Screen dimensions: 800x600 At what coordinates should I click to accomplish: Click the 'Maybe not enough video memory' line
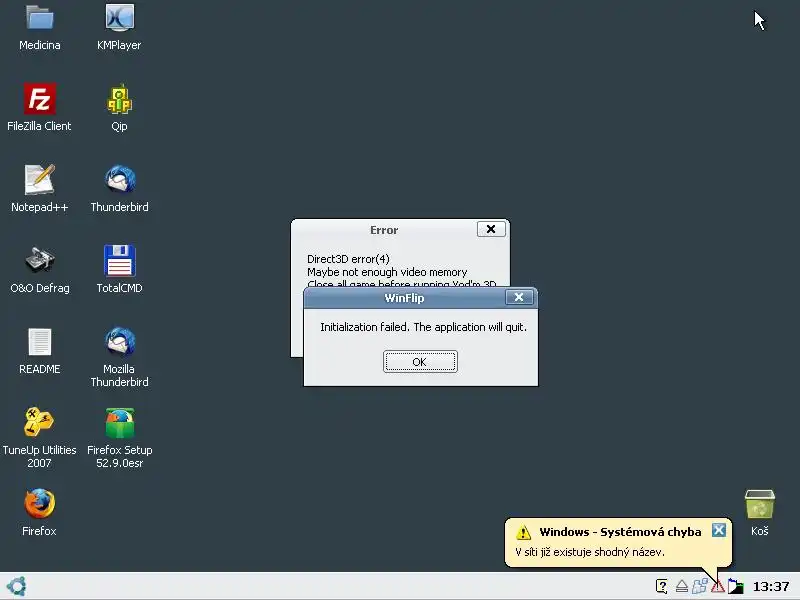[x=387, y=272]
